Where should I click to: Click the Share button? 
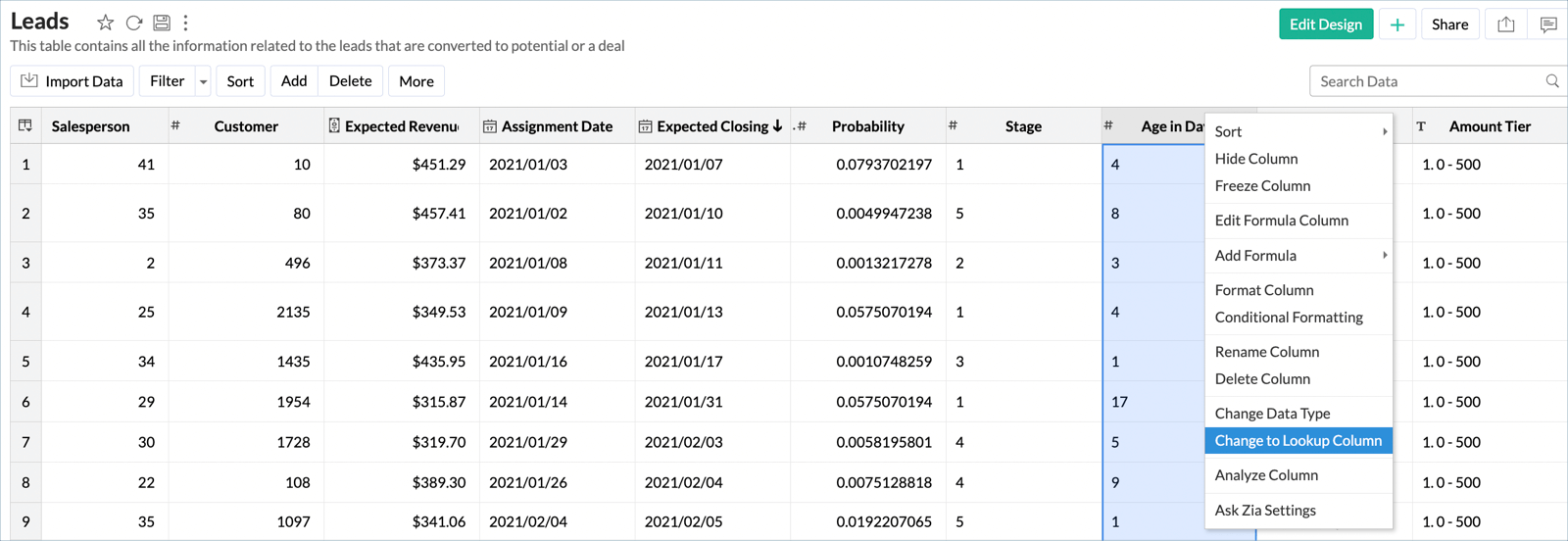pyautogui.click(x=1449, y=25)
